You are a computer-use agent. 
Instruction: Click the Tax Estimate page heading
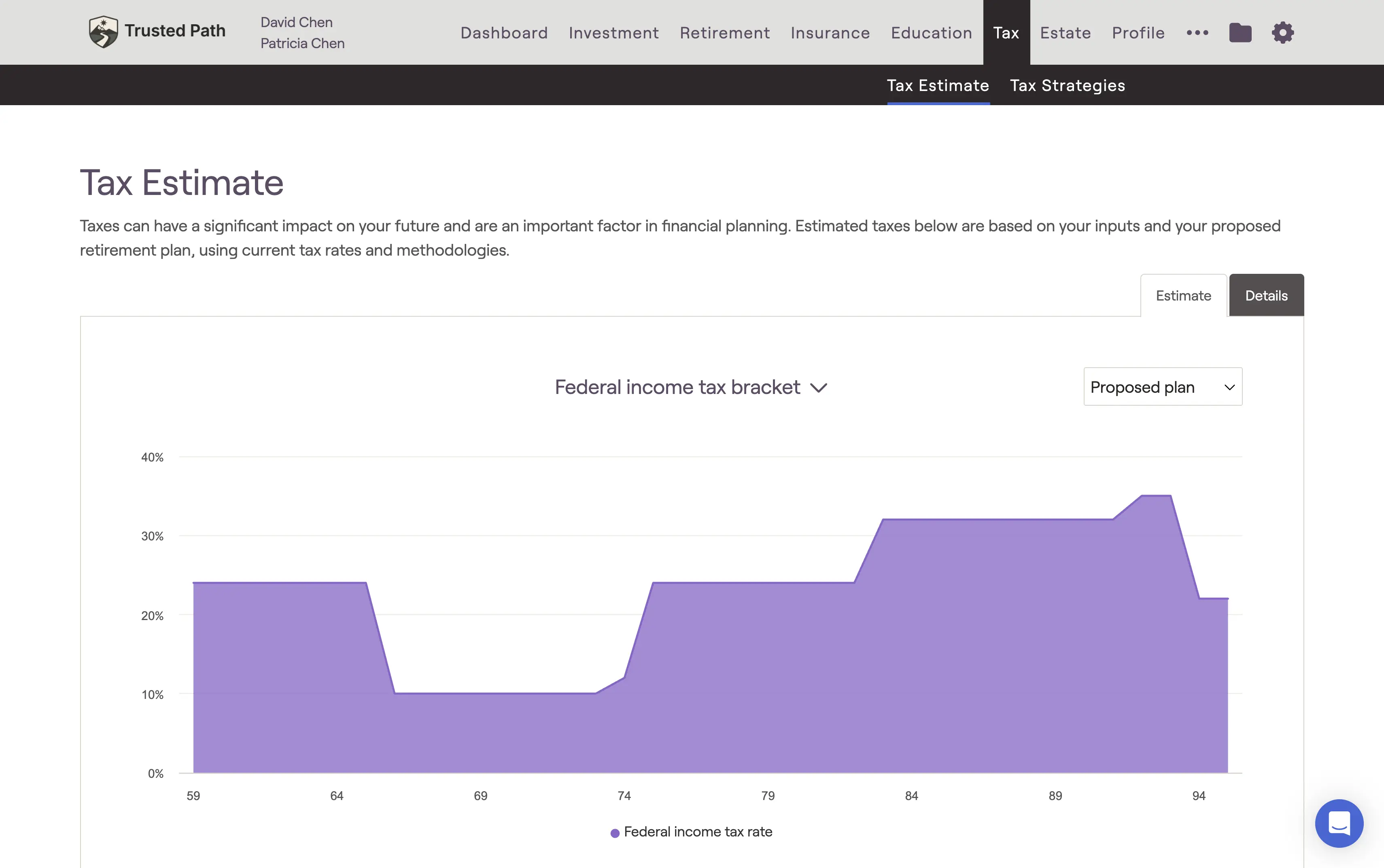[x=181, y=182]
